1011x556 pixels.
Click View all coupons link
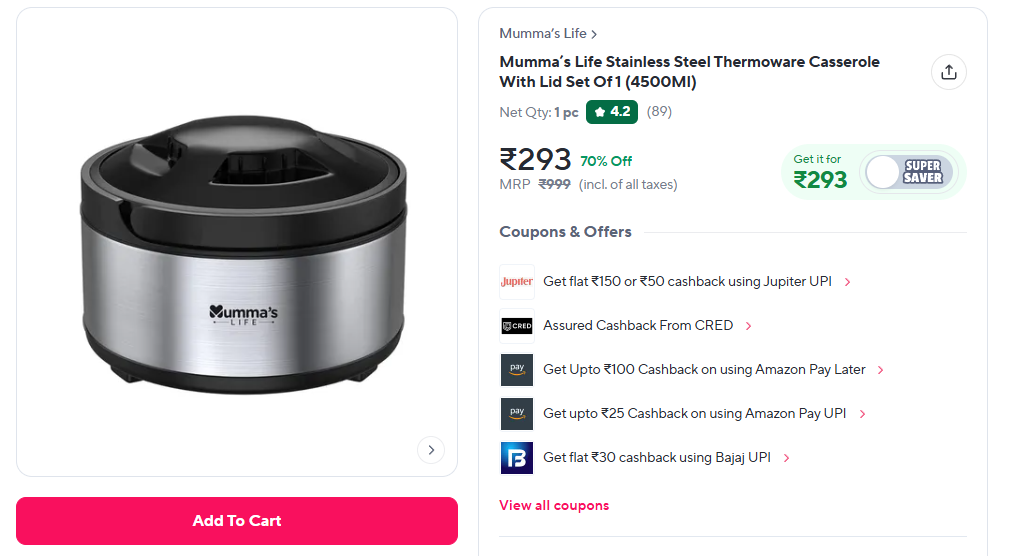[x=554, y=506]
